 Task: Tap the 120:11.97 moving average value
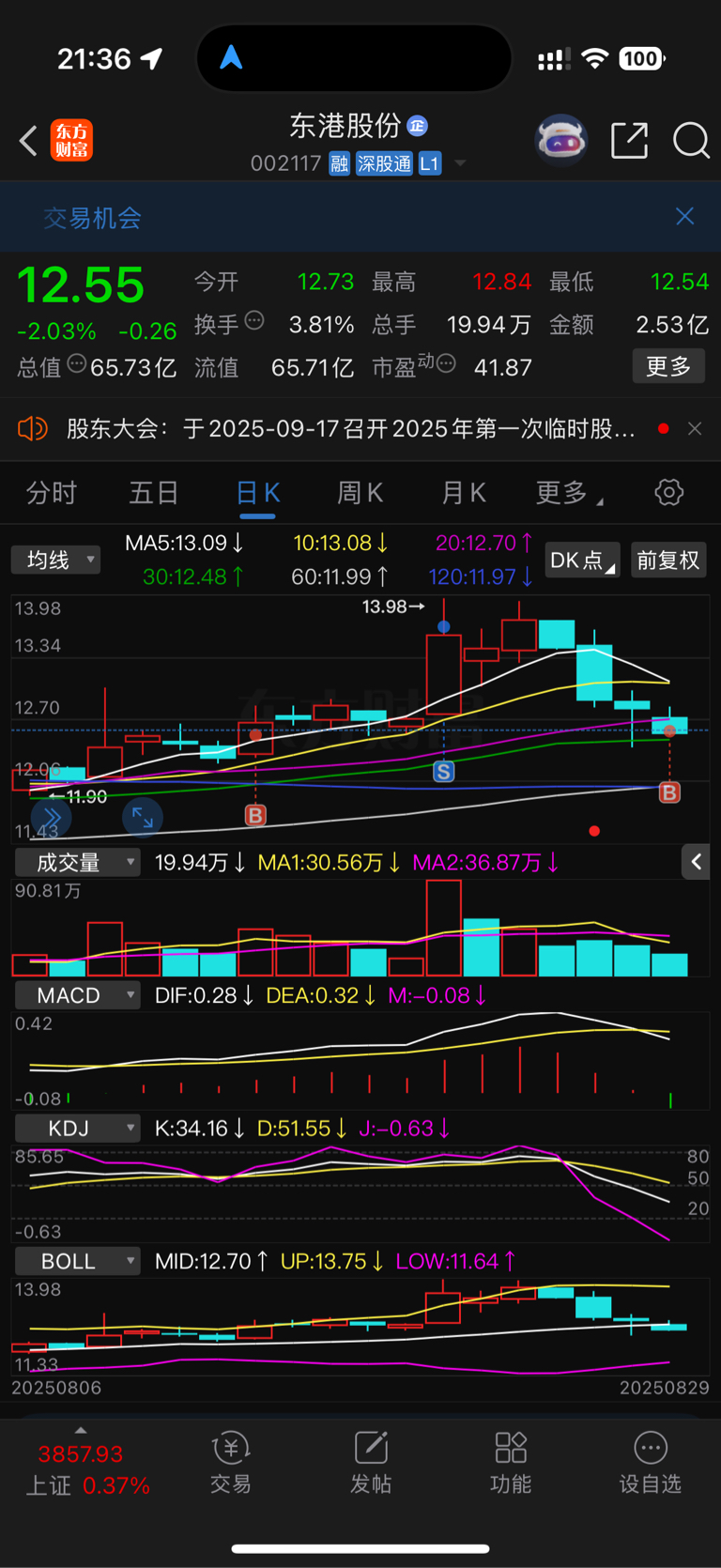pos(481,576)
